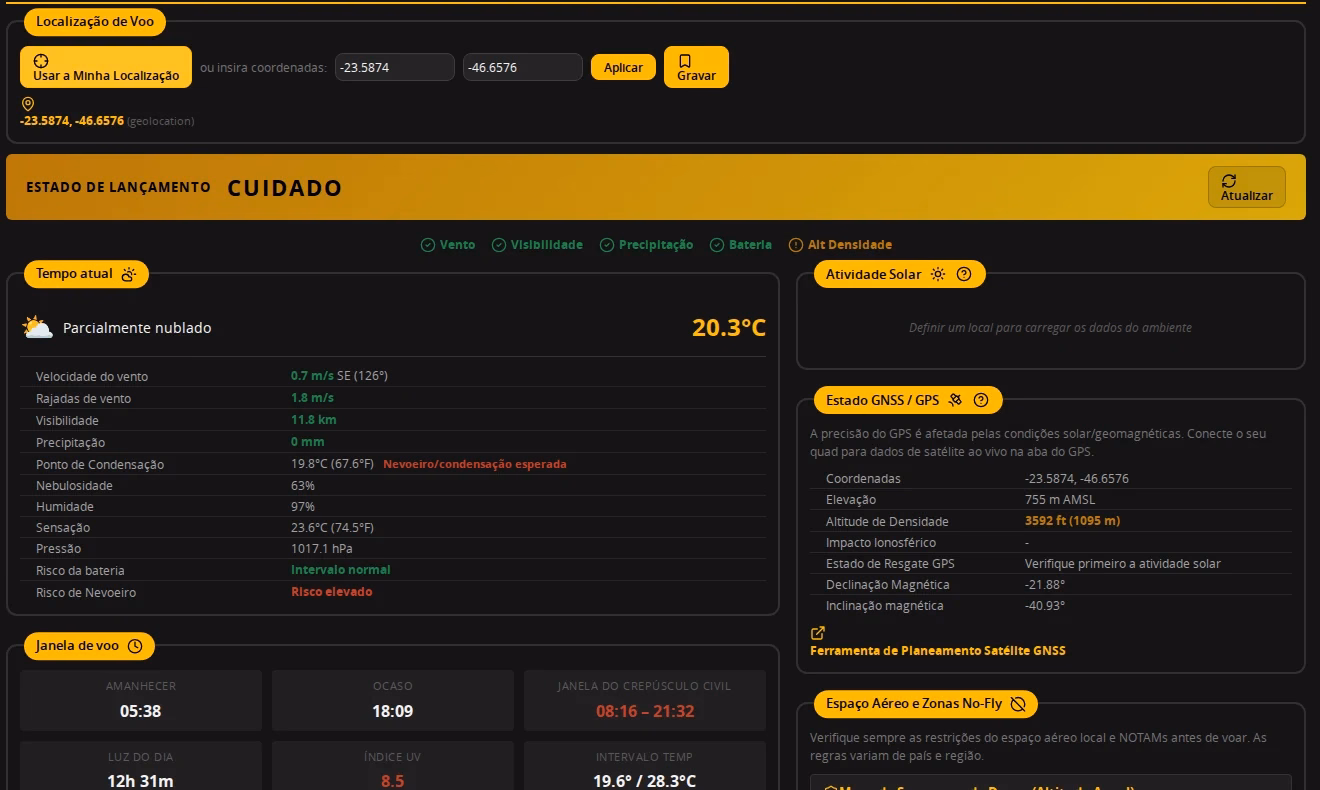Click the partly cloudy weather icon

[37, 327]
